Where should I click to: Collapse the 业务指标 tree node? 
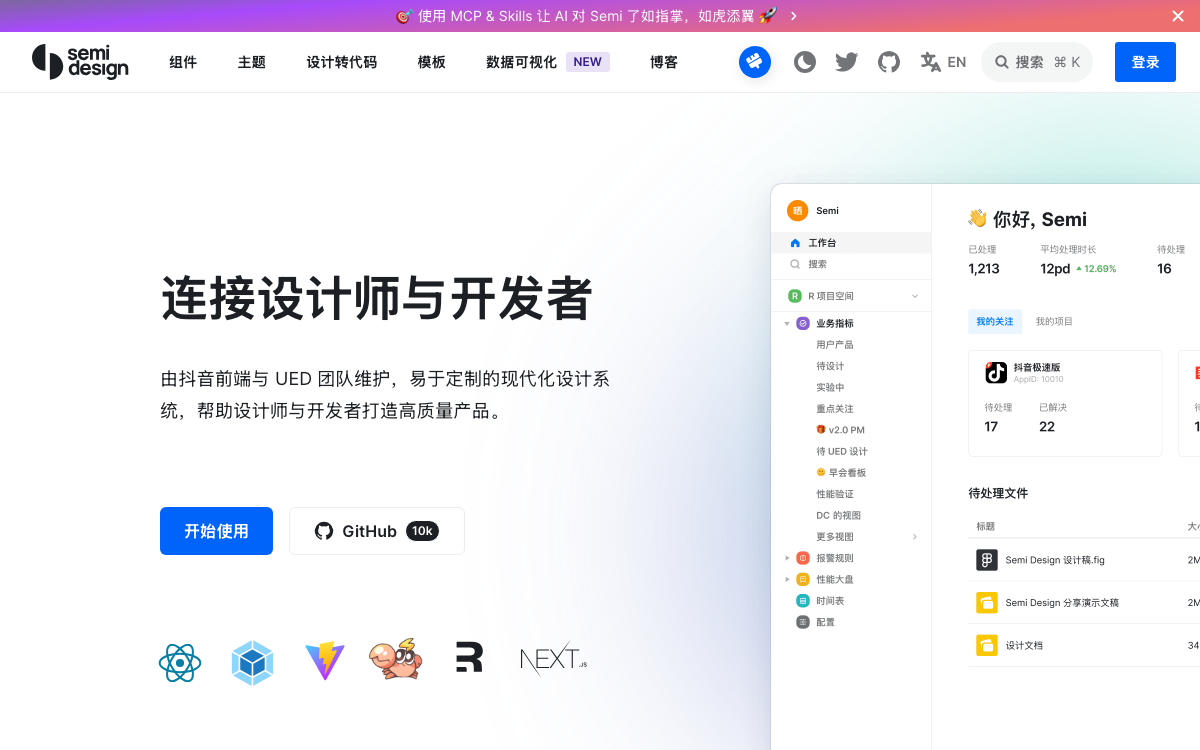click(x=787, y=324)
